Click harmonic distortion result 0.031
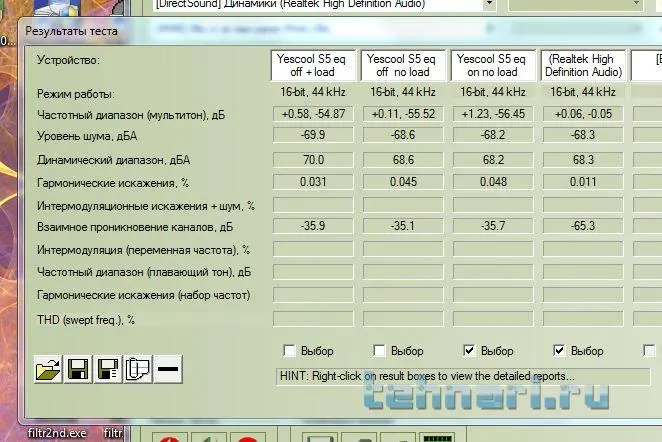The image size is (662, 442). point(313,182)
